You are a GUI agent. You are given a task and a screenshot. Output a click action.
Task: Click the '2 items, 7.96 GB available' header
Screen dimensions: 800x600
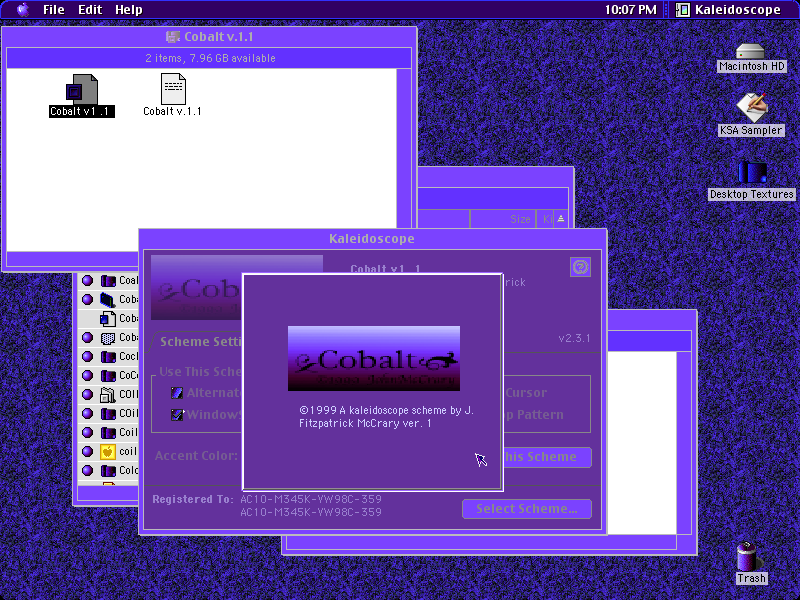pyautogui.click(x=210, y=58)
